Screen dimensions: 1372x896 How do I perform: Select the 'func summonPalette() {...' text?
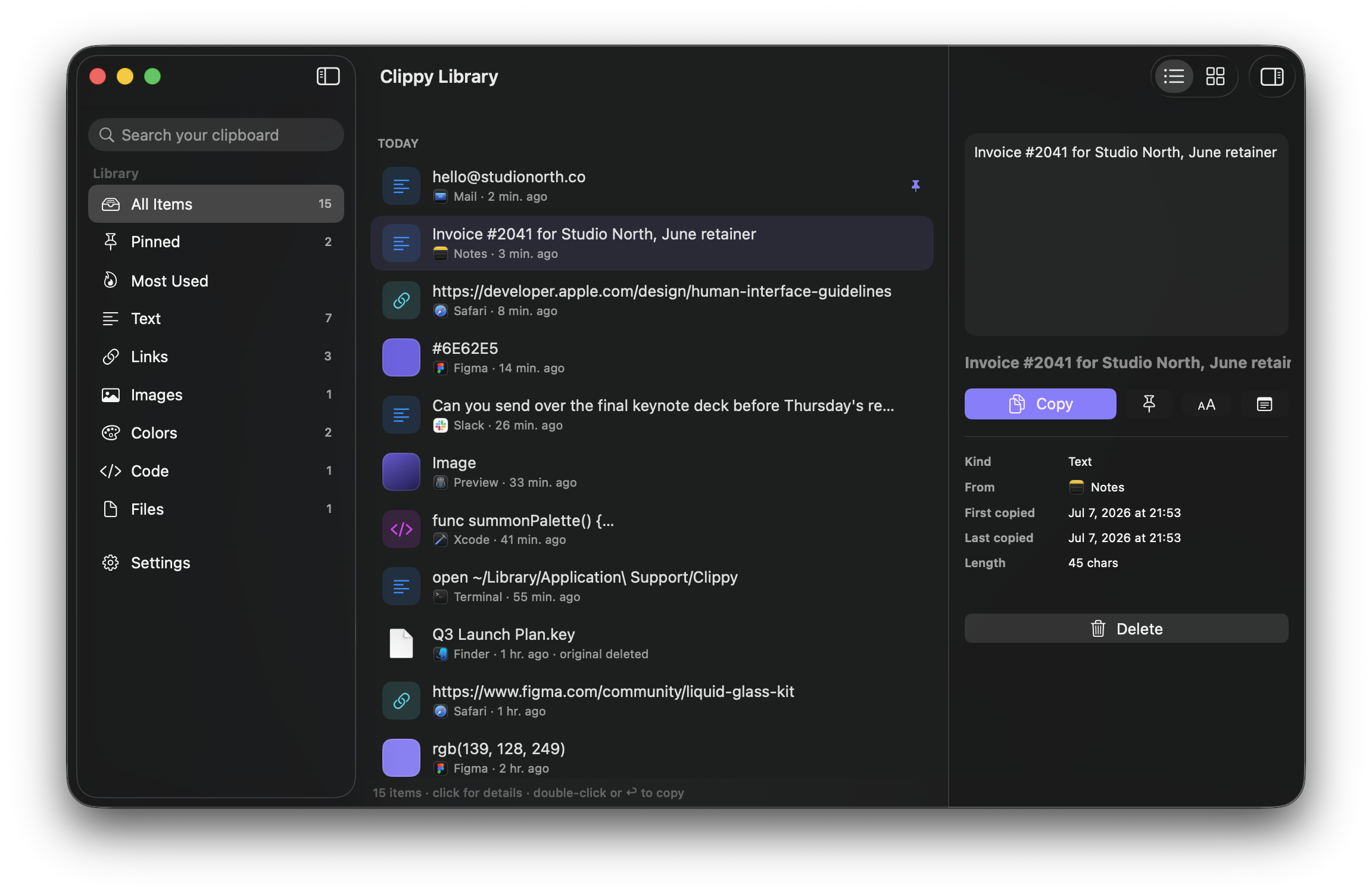[523, 521]
